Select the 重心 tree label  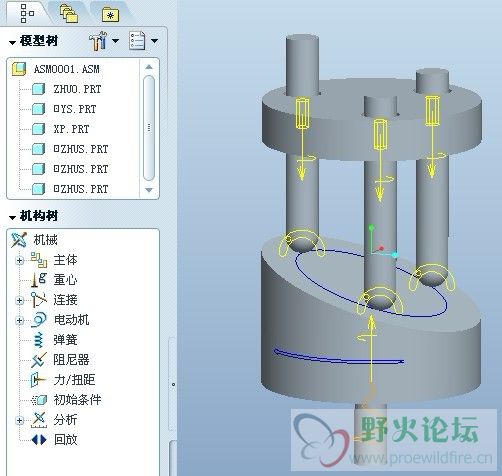pyautogui.click(x=65, y=280)
